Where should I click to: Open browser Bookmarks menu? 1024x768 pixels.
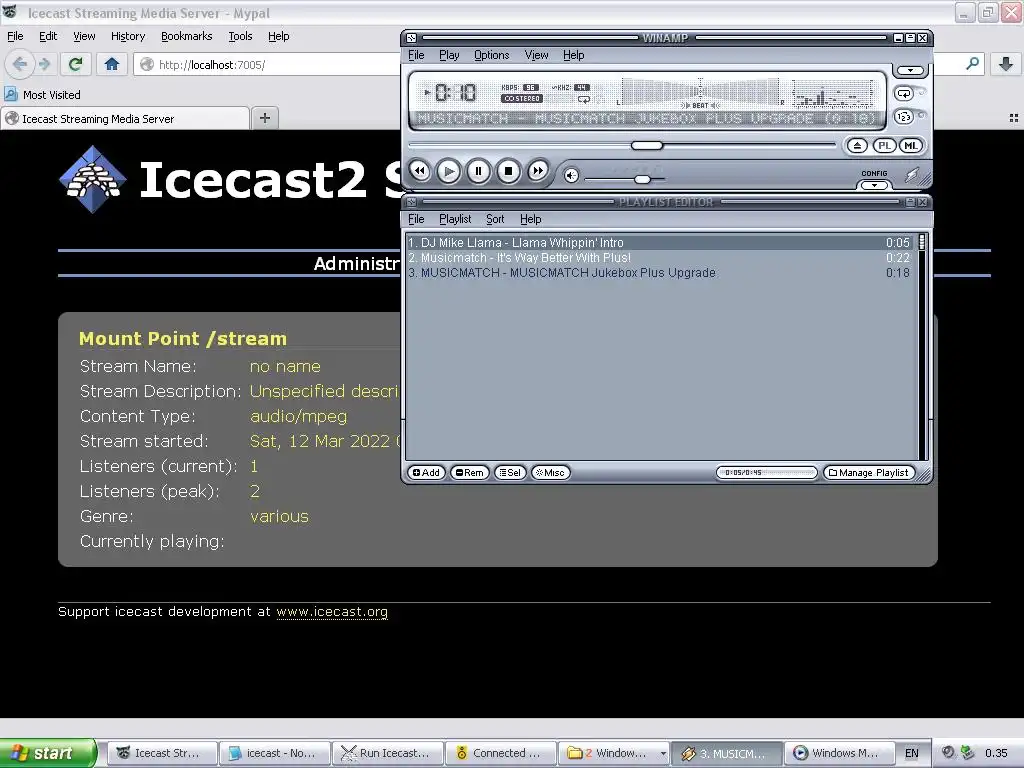pos(187,37)
